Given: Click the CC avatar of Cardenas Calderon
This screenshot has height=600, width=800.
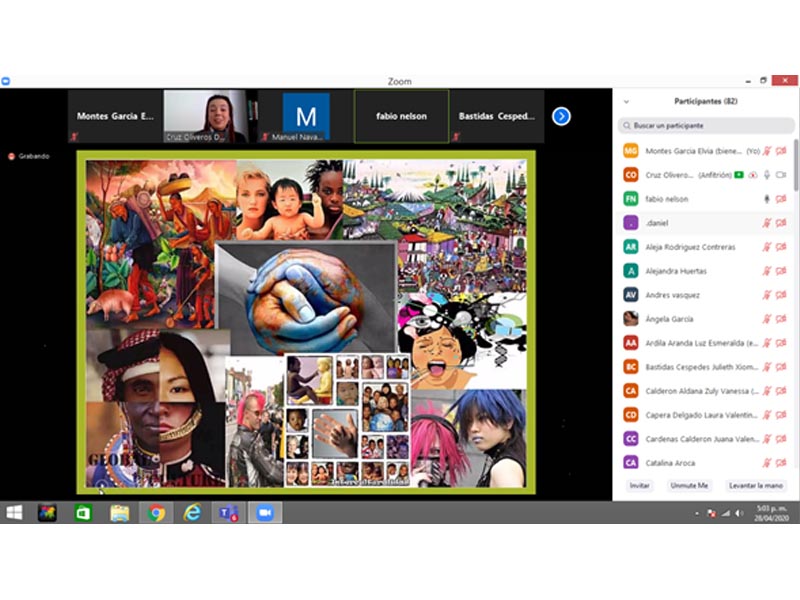Looking at the screenshot, I should coord(631,439).
